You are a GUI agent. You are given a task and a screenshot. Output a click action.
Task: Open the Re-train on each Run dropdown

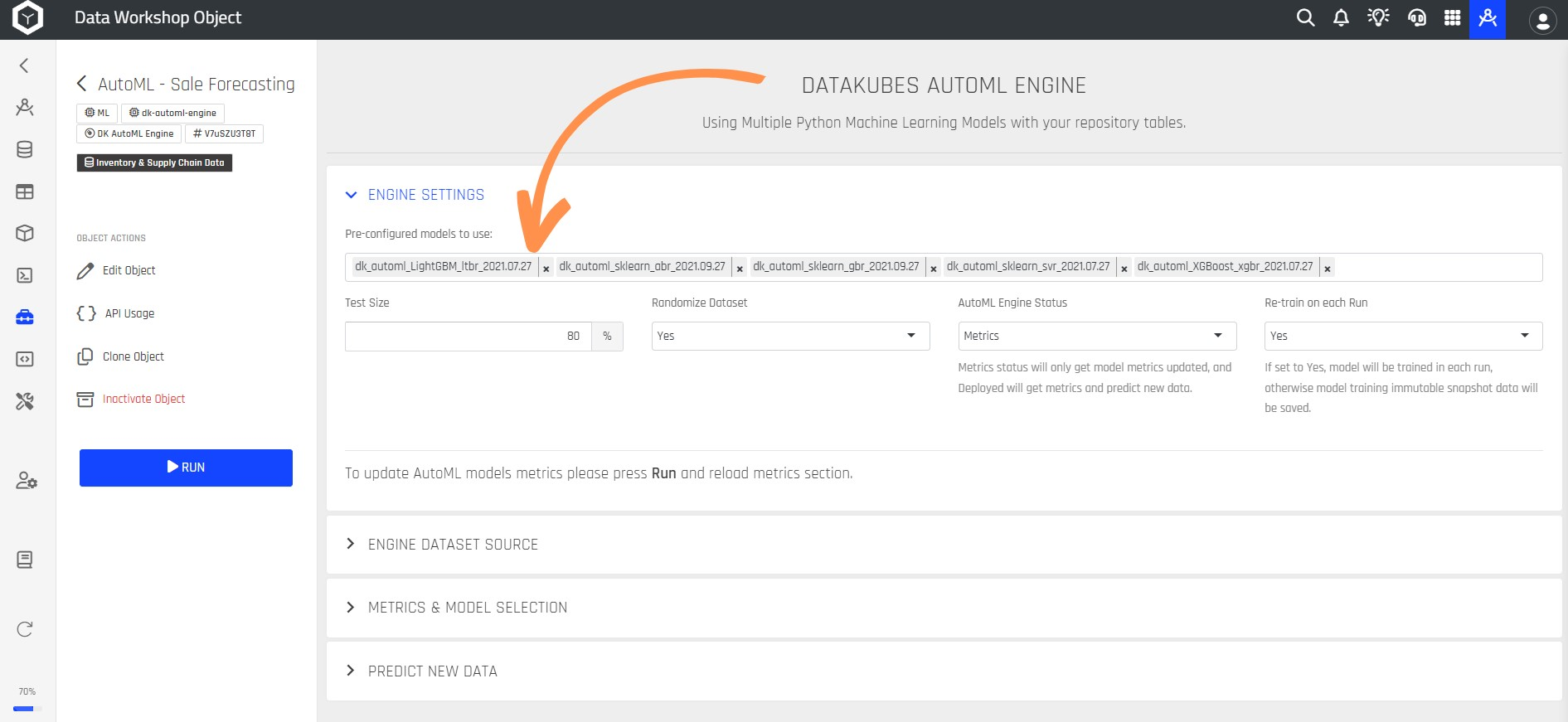tap(1403, 336)
